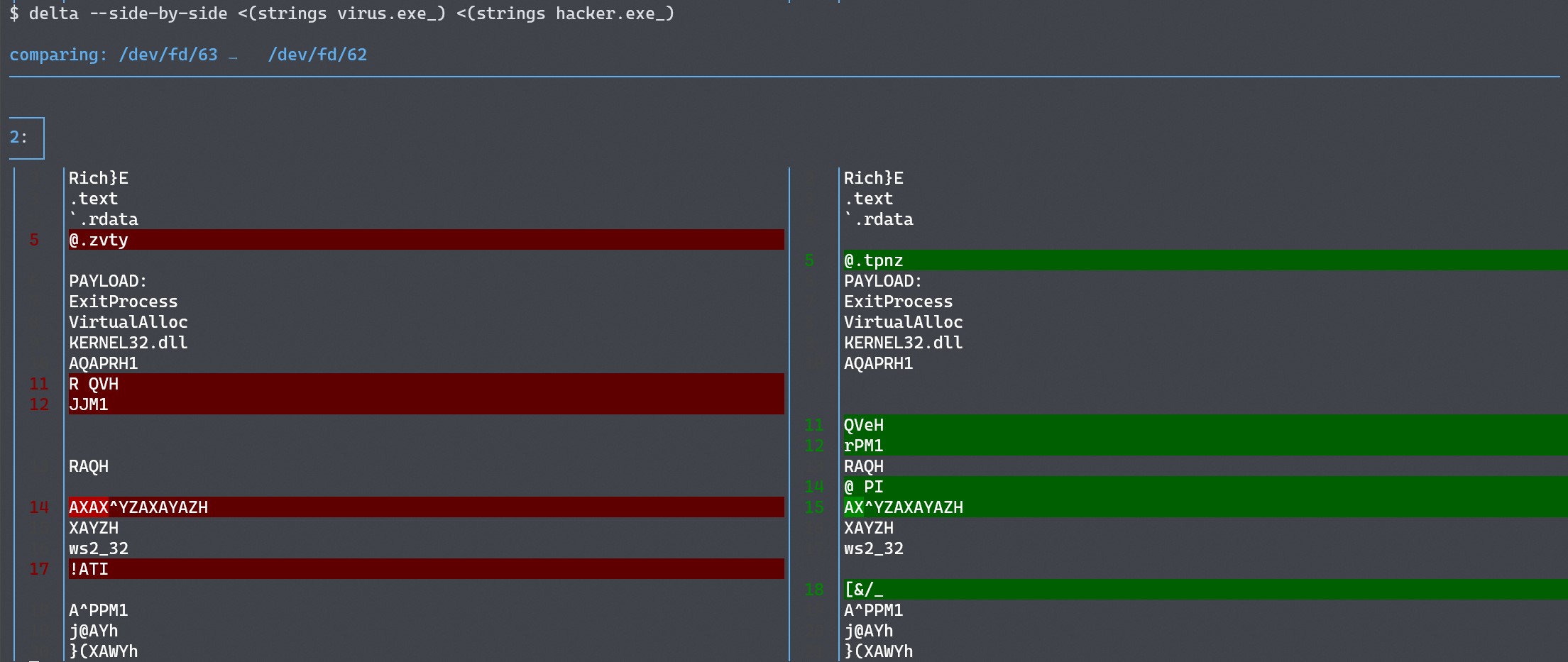Click the added line '@ PI'
Screen dimensions: 1568x662
click(1205, 487)
